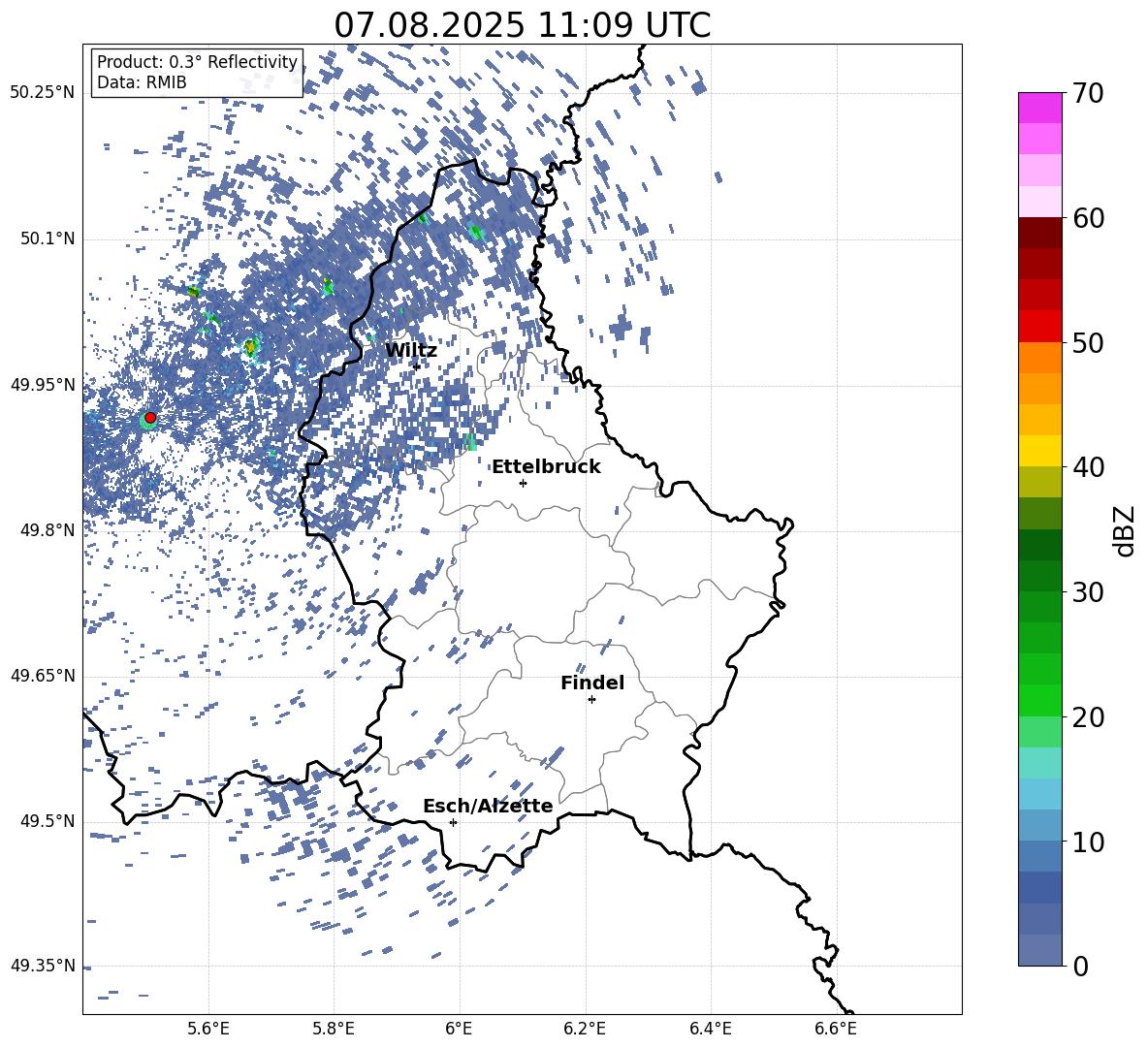Click the 20 value on the colorbar
The image size is (1148, 1048).
click(x=1089, y=717)
